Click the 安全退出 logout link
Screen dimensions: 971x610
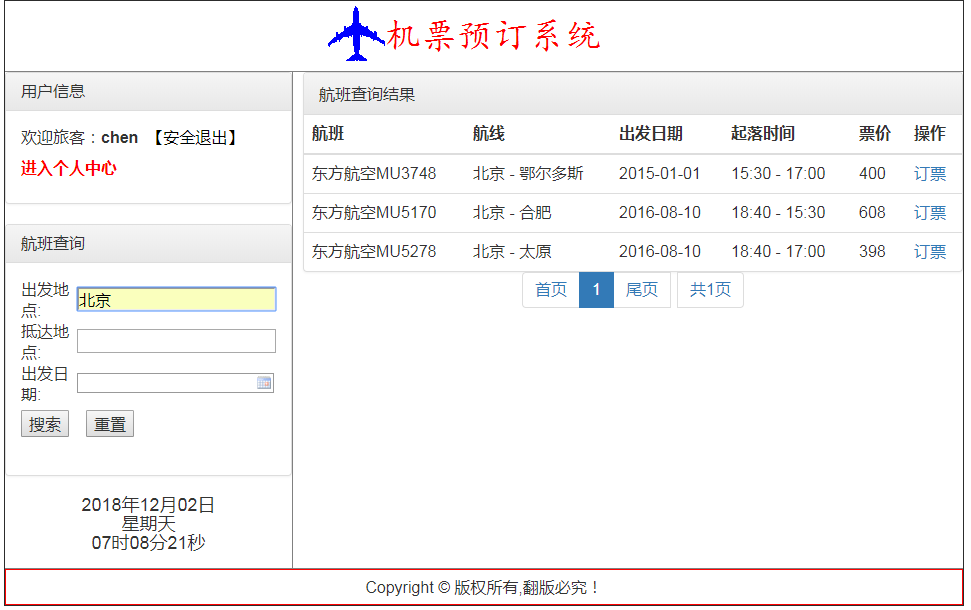tap(195, 137)
